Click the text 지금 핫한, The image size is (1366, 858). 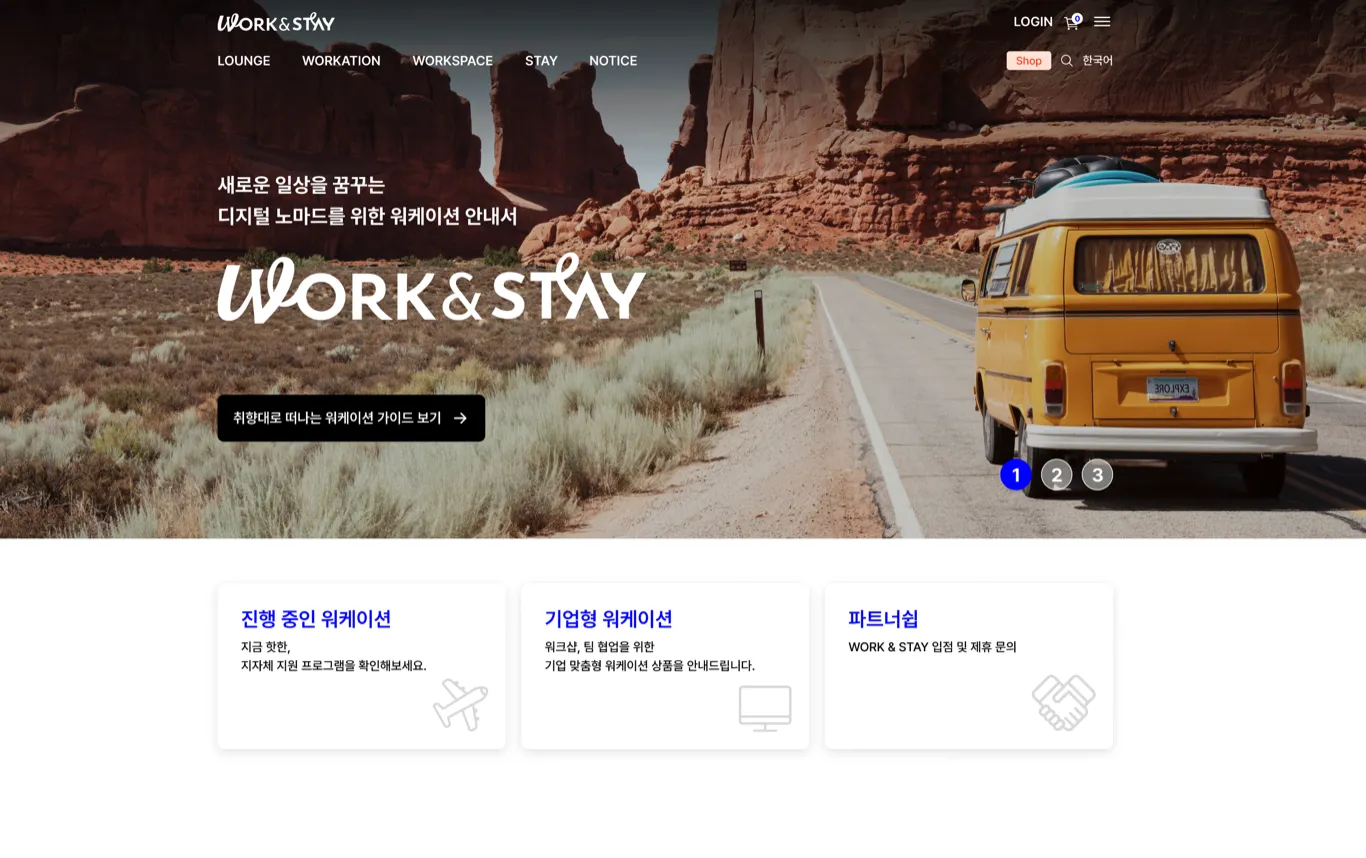(265, 647)
